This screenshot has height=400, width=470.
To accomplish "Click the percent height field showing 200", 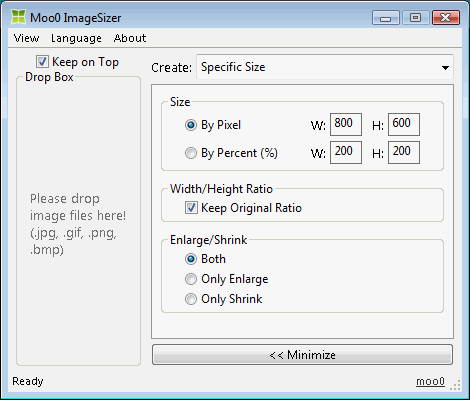I will click(x=404, y=152).
